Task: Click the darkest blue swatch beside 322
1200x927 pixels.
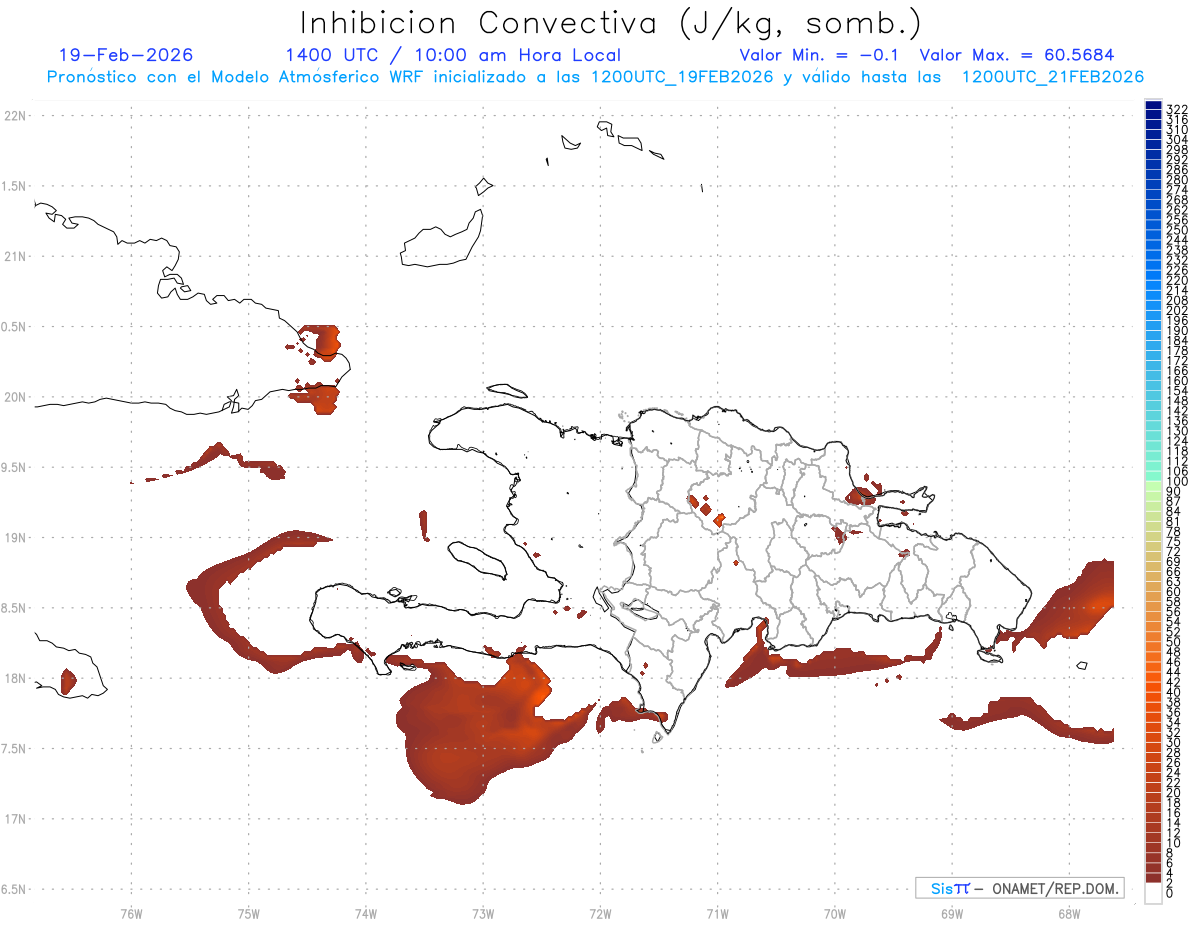Action: [x=1153, y=106]
